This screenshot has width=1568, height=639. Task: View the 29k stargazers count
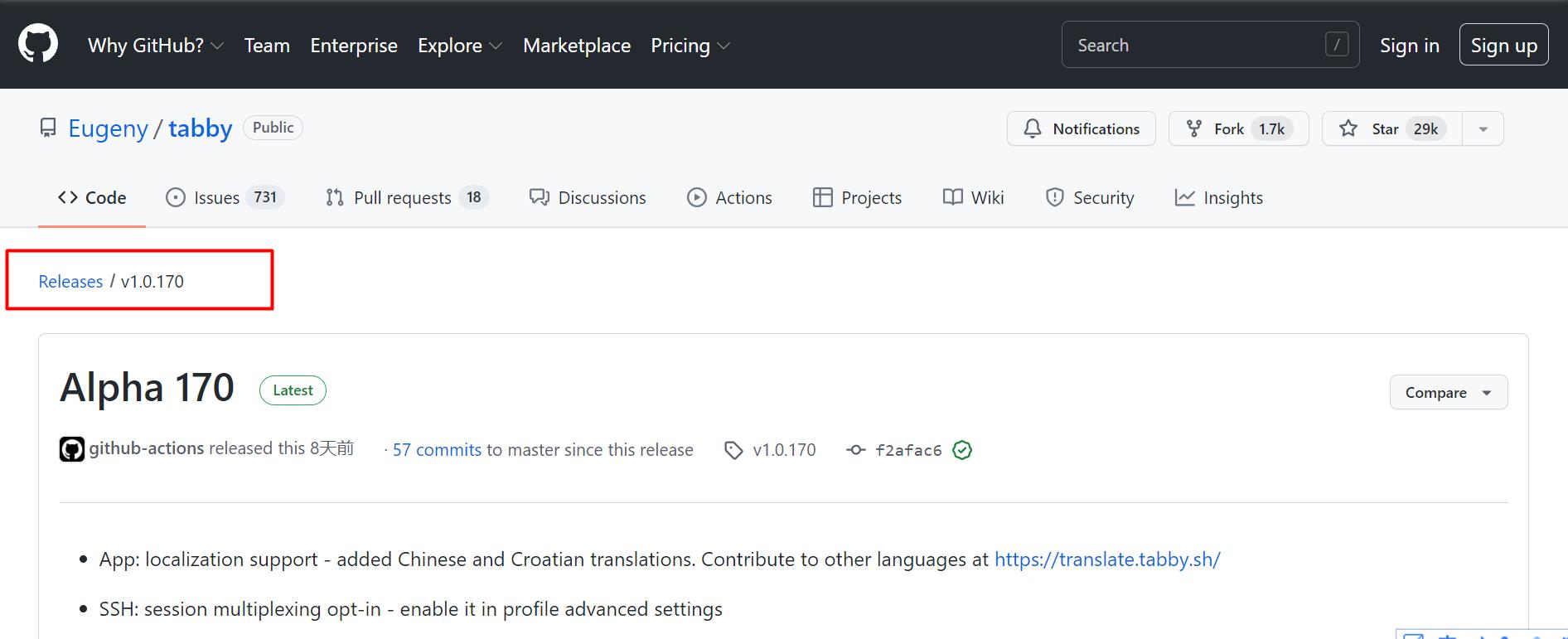1425,128
